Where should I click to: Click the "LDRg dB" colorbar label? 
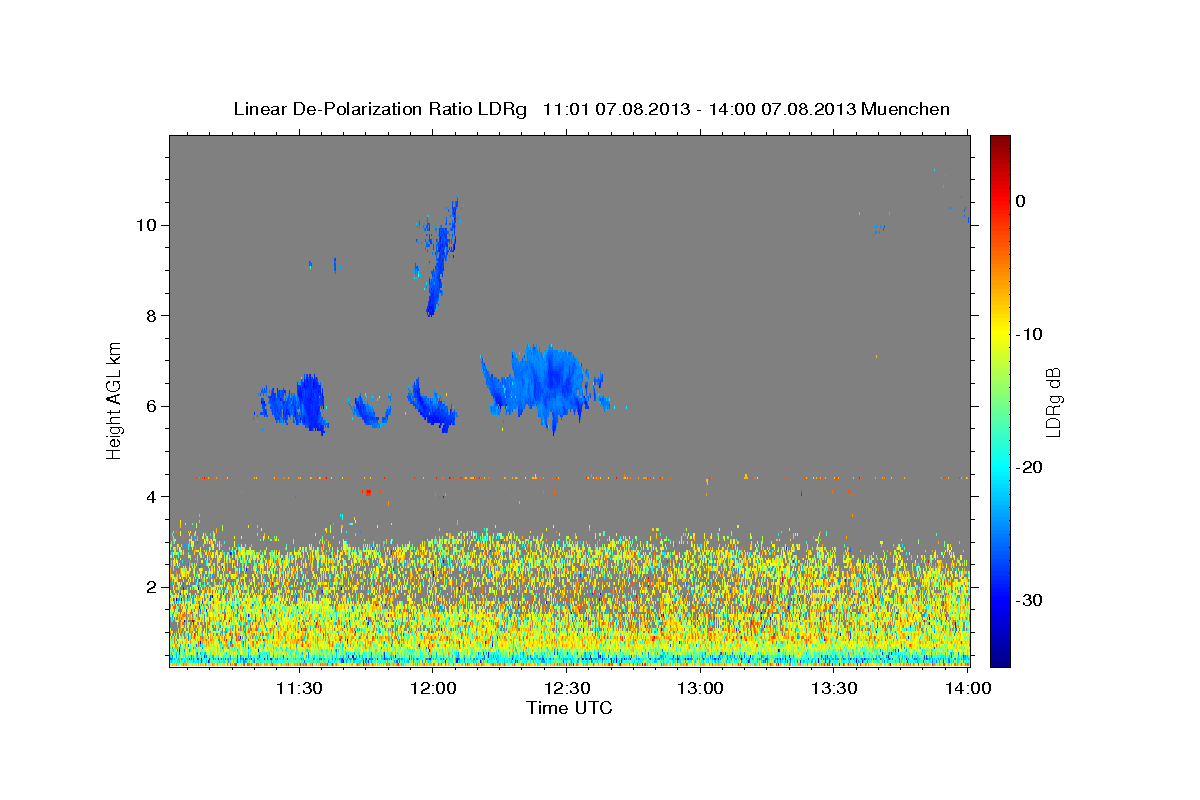pyautogui.click(x=1053, y=402)
